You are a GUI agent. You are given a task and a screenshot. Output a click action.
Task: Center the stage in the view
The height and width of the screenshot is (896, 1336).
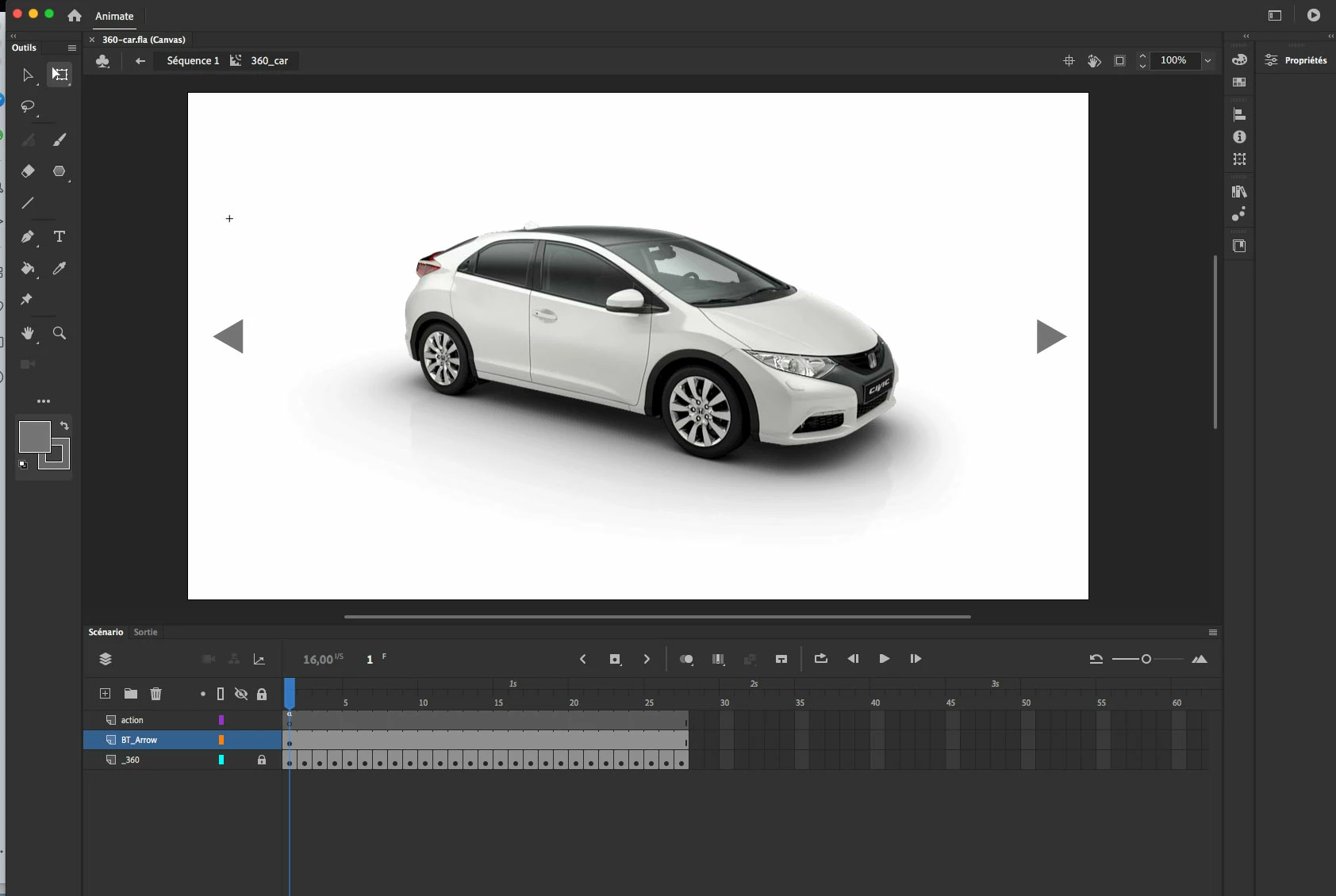1069,61
